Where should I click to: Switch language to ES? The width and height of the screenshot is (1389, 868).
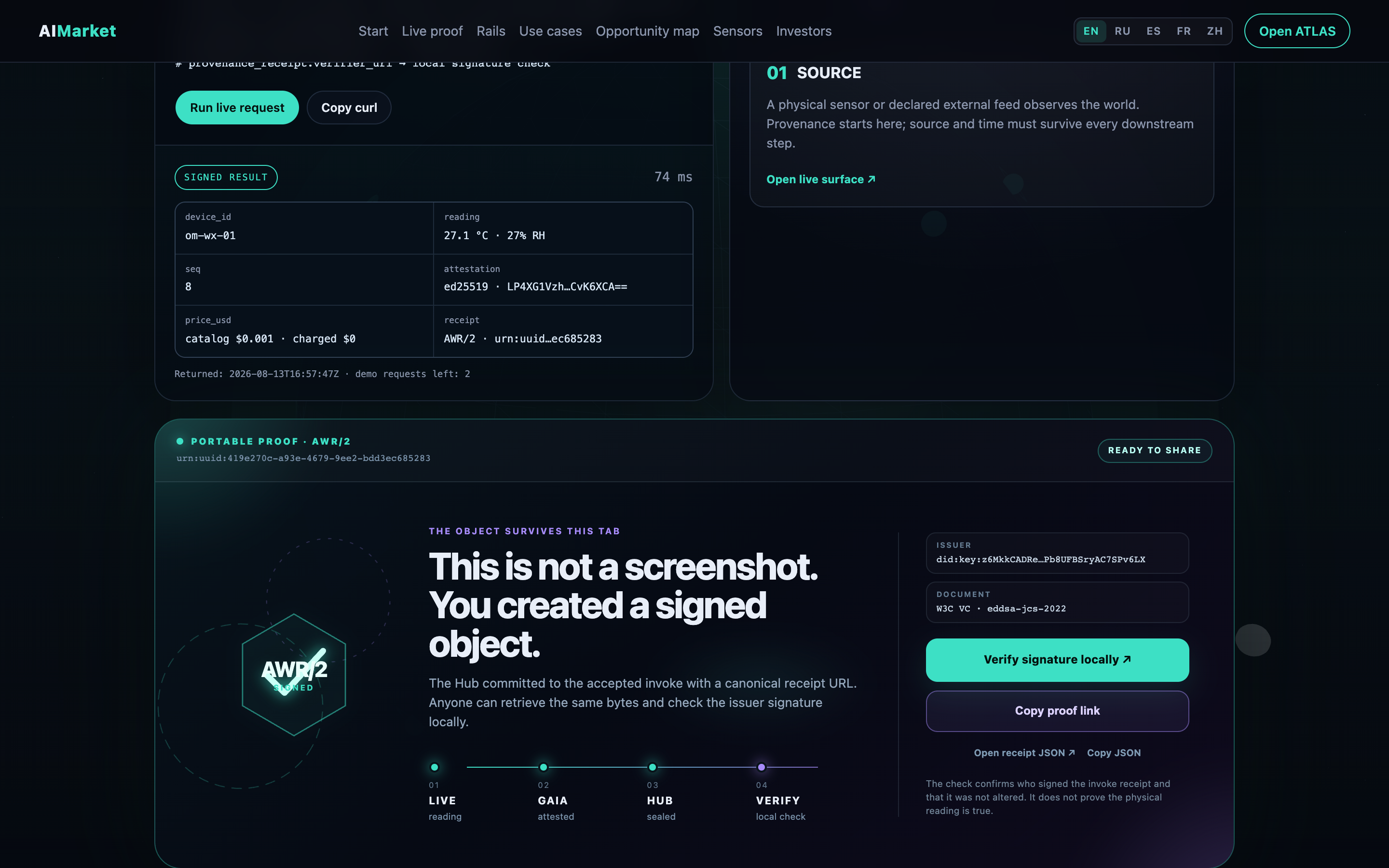tap(1153, 31)
